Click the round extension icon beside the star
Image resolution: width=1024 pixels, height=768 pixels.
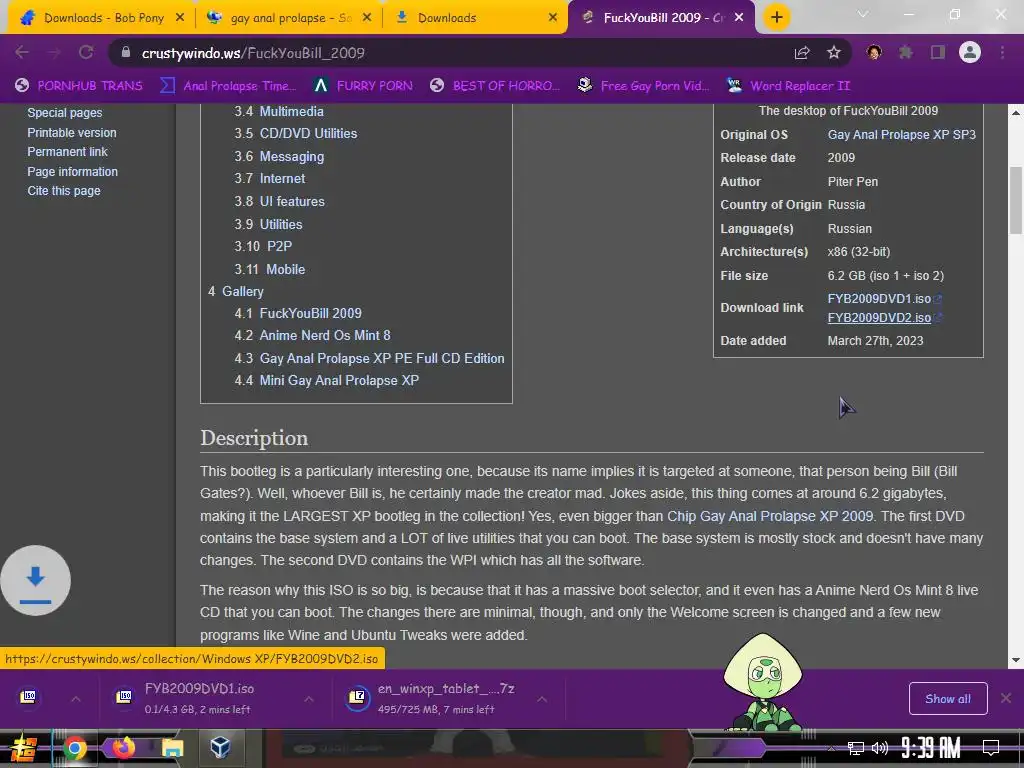[x=874, y=52]
